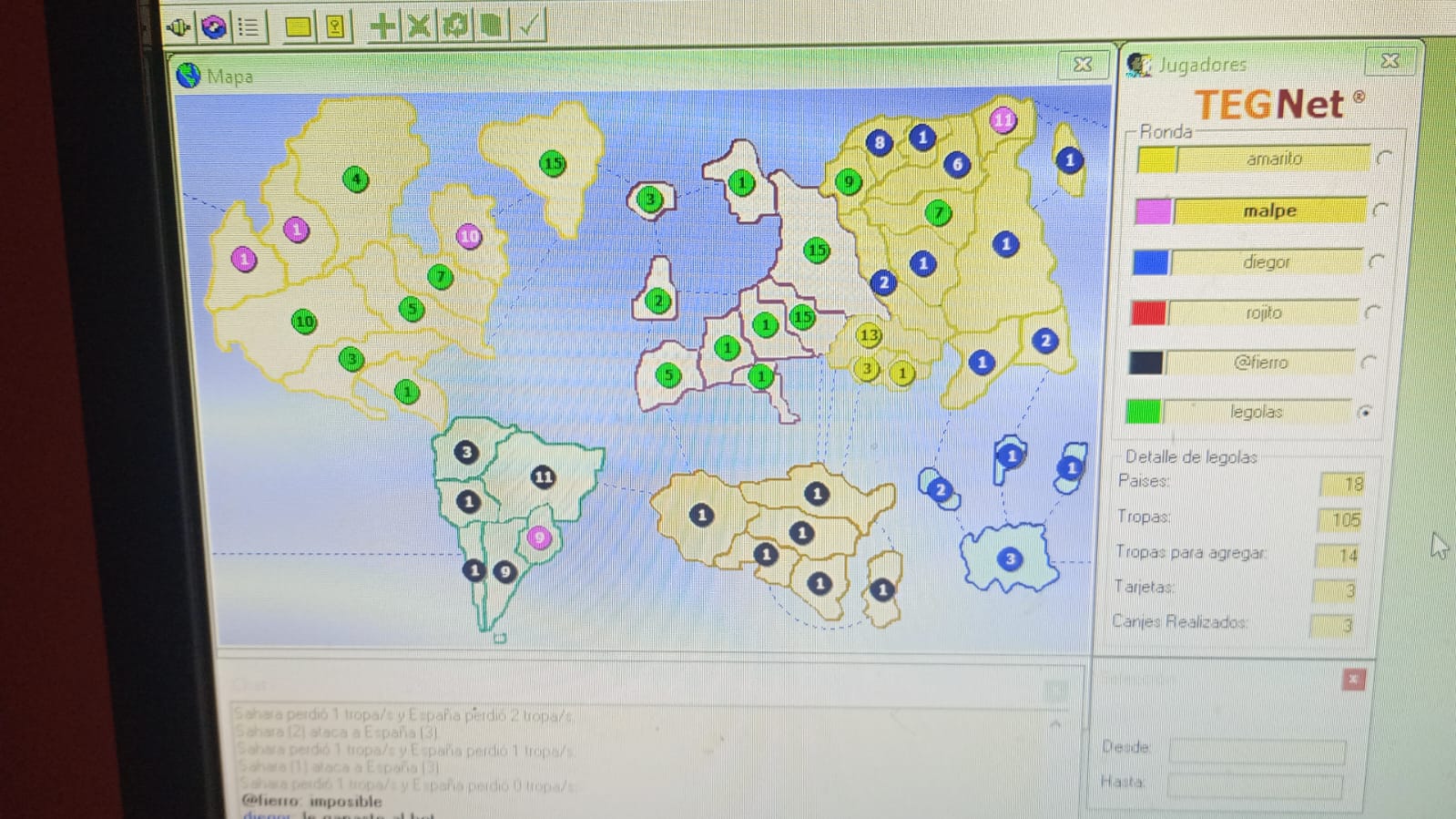
Task: Select green 15 troop marker on Greenland
Action: tap(553, 164)
